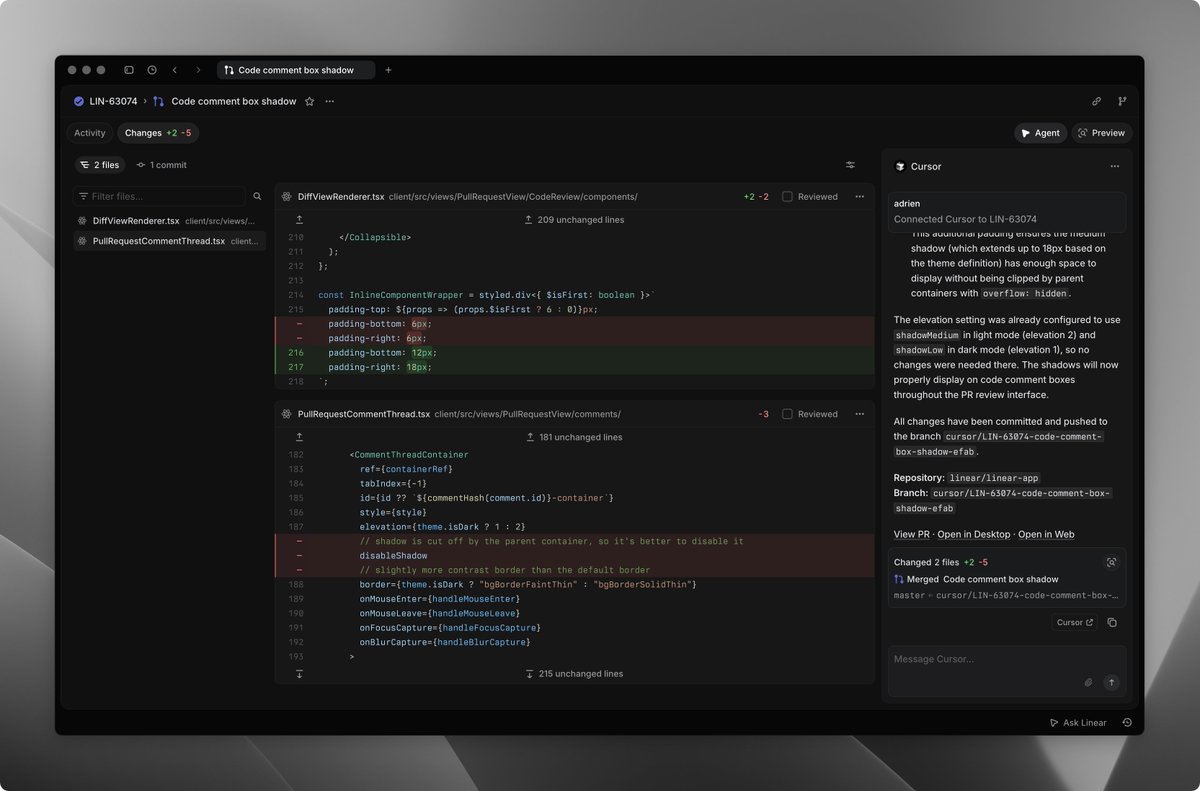Expand 215 unchanged lines below
The image size is (1200, 791).
[574, 674]
